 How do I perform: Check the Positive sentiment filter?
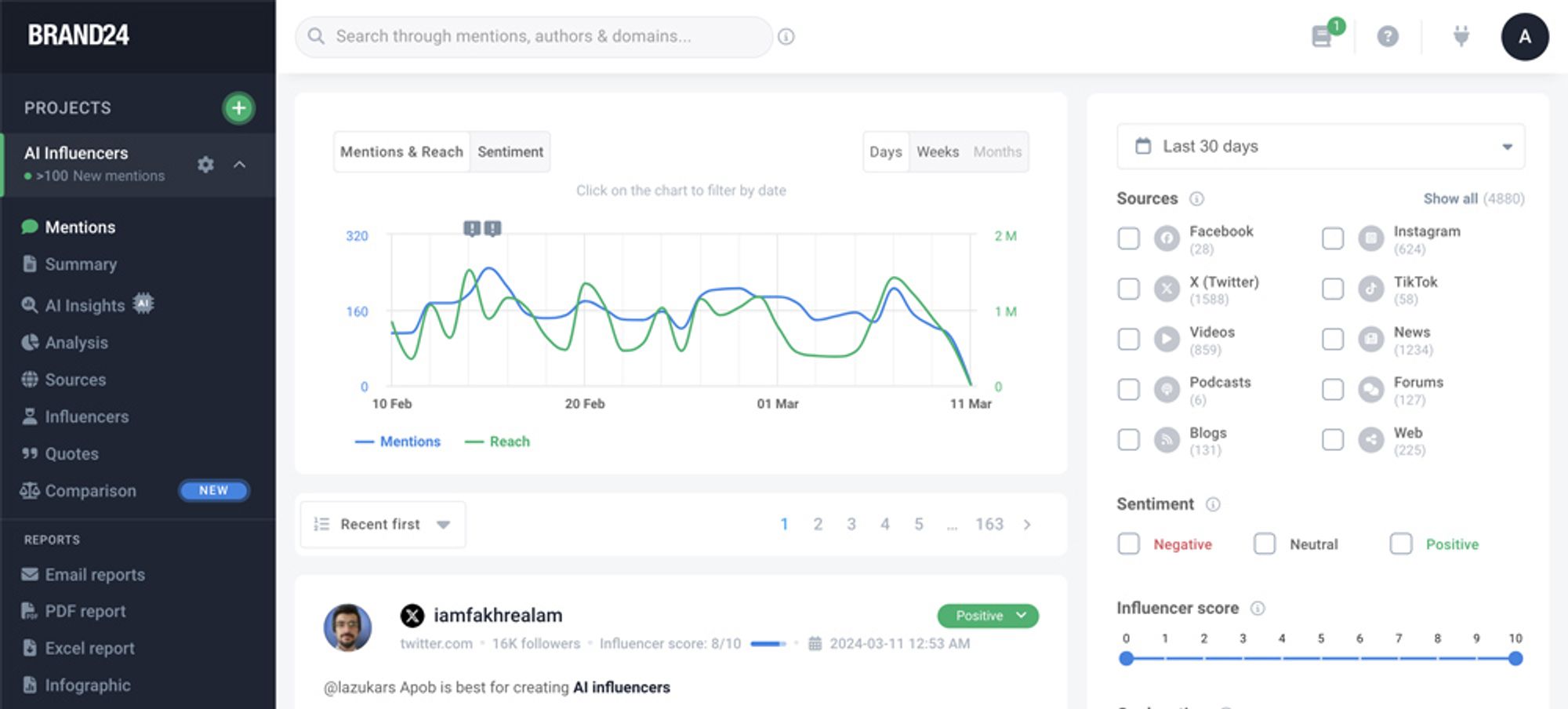1401,544
